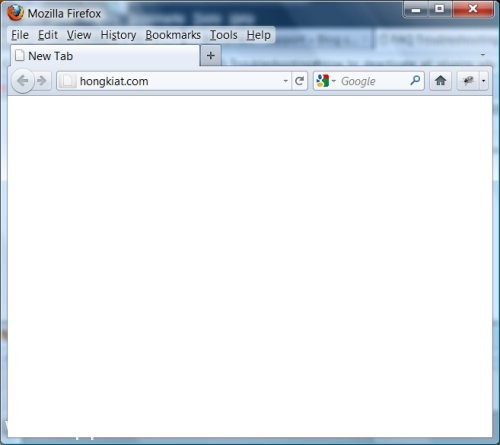Click the Forward arrow navigation button
The width and height of the screenshot is (500, 445).
point(42,81)
